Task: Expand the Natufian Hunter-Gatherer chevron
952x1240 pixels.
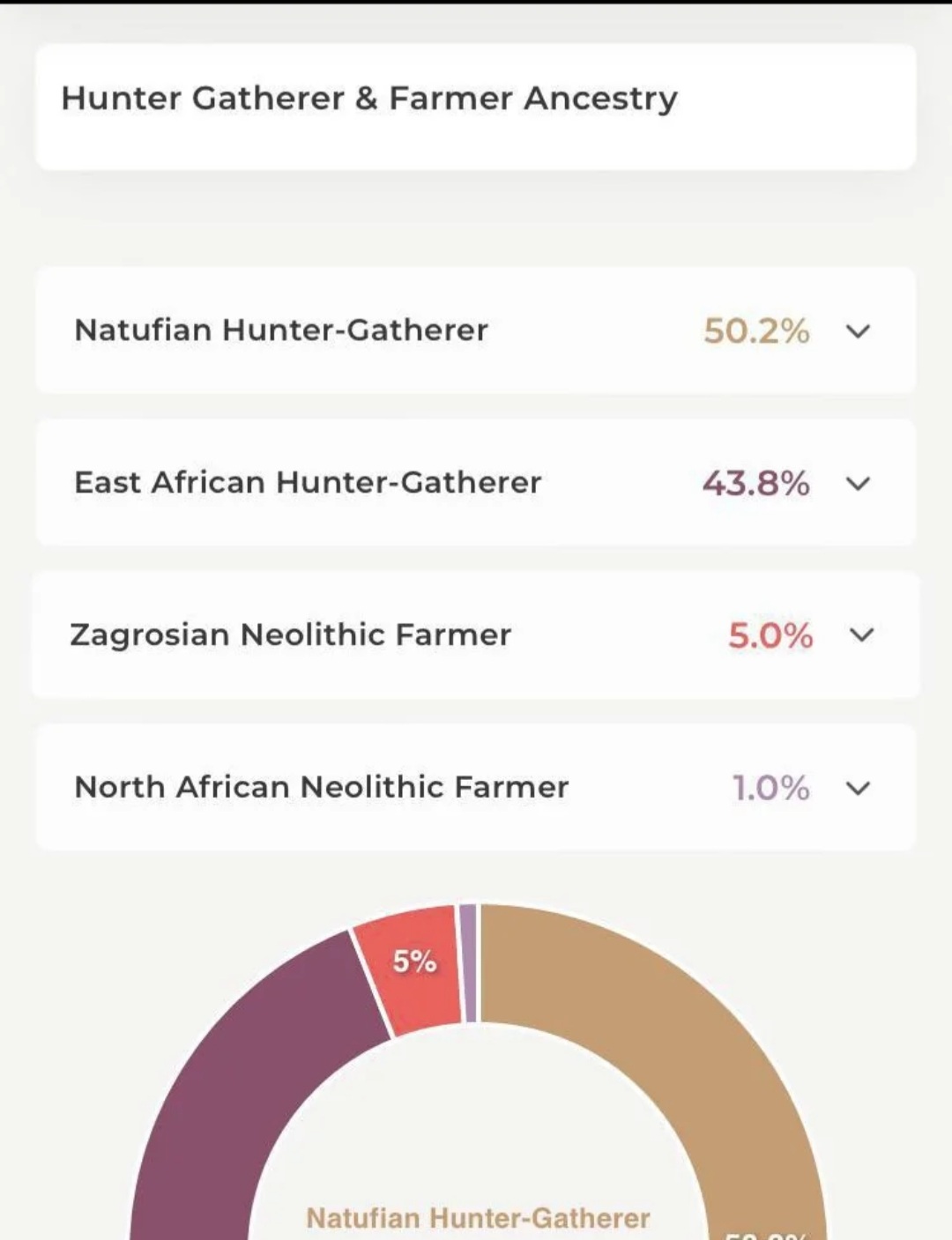Action: (858, 331)
